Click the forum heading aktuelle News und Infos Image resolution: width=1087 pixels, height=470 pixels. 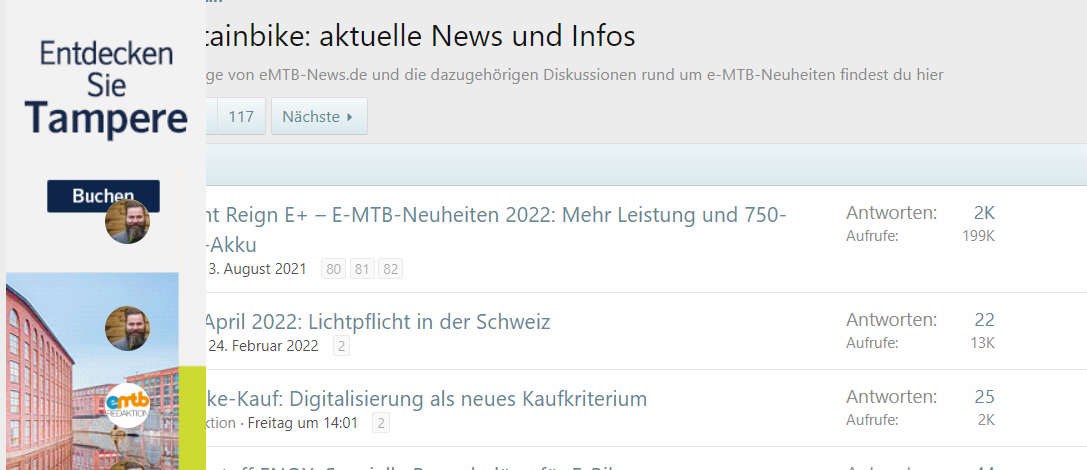coord(420,37)
